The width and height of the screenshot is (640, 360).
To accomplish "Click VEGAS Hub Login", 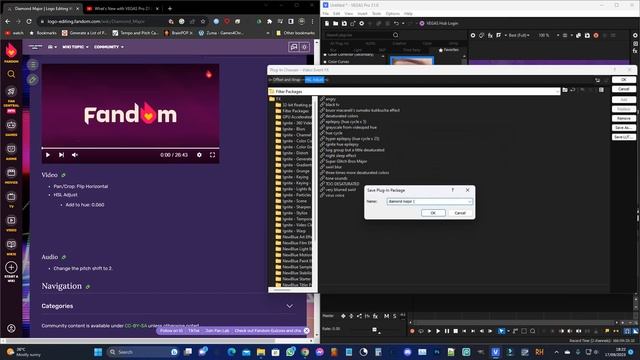I will pyautogui.click(x=439, y=24).
